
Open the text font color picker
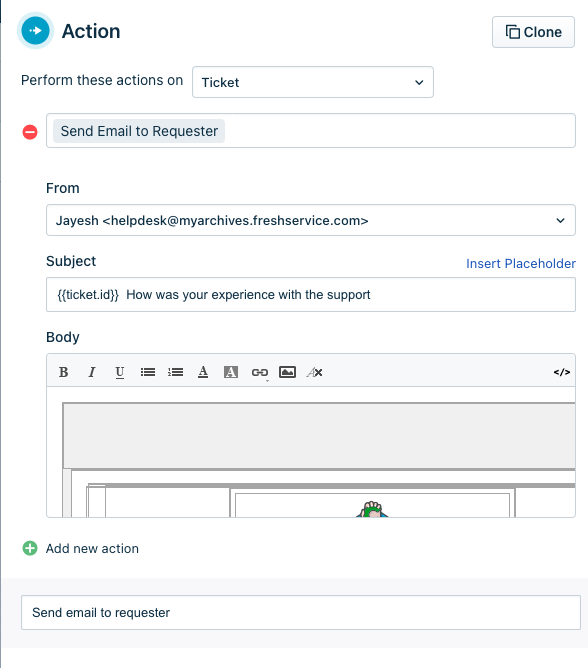click(203, 372)
